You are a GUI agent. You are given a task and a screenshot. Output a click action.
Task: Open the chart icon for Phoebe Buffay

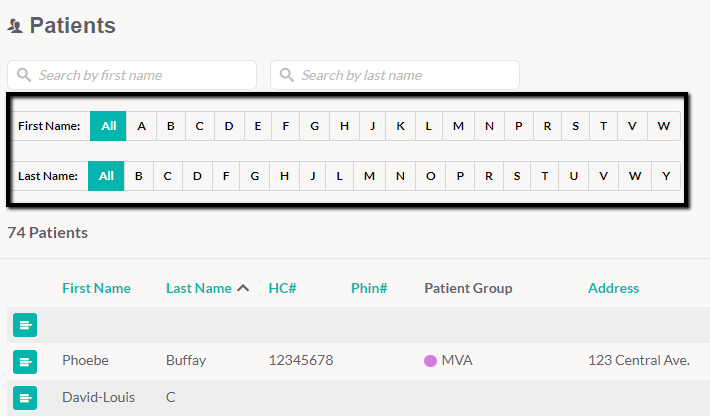click(25, 362)
